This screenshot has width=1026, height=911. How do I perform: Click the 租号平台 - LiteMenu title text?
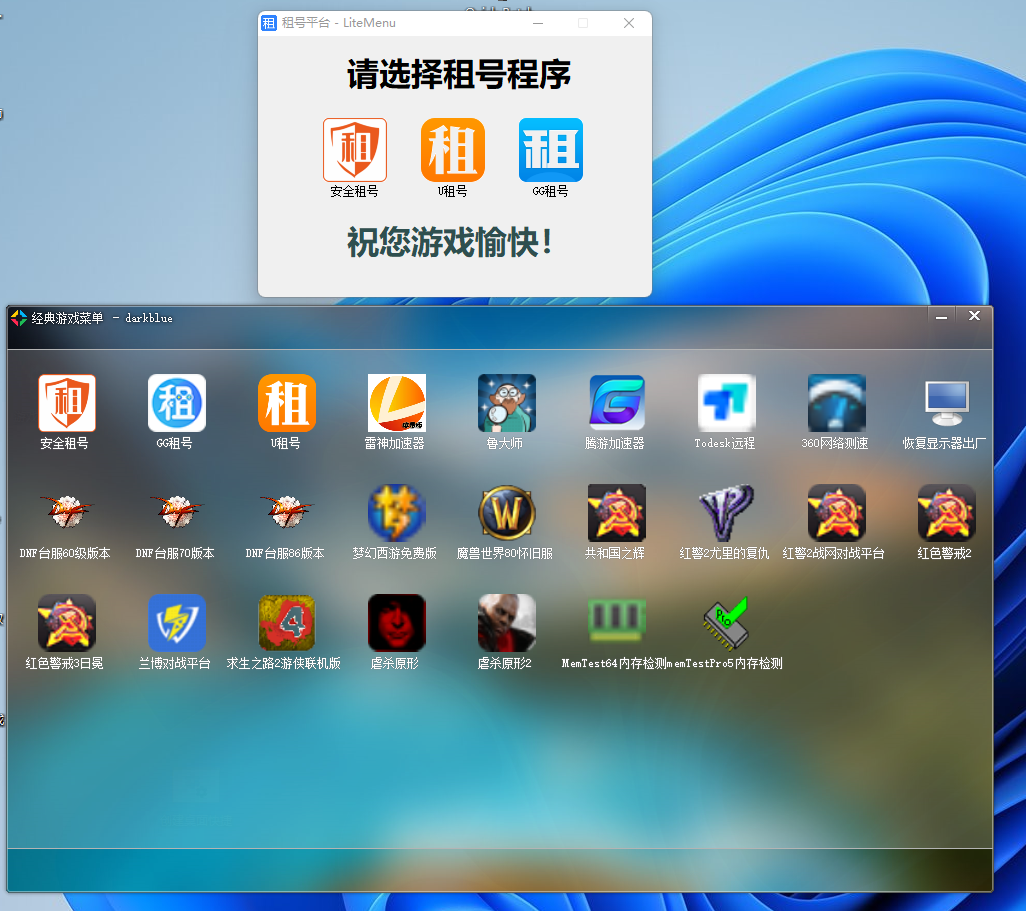pyautogui.click(x=338, y=23)
